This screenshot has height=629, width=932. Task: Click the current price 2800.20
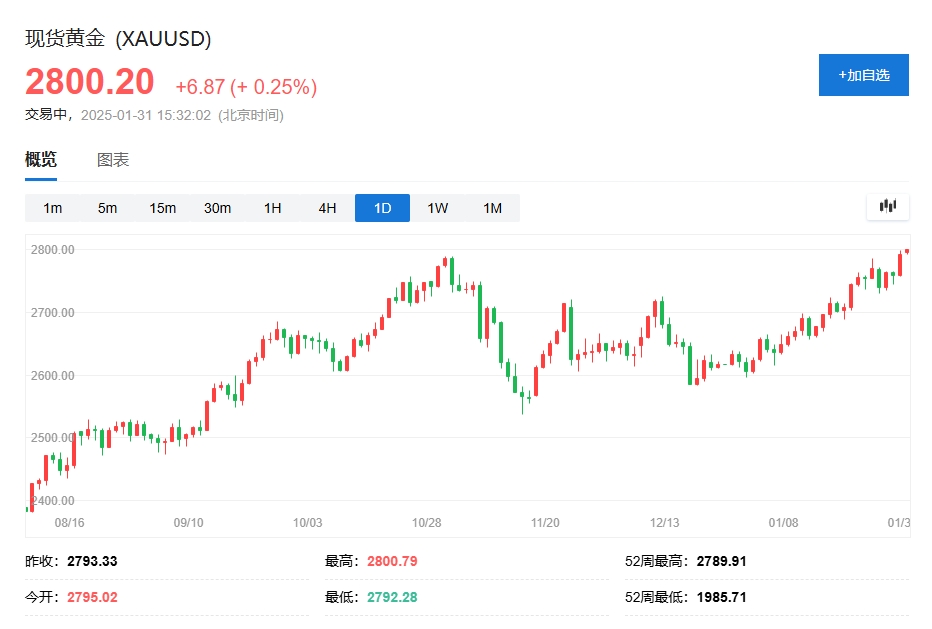click(89, 80)
